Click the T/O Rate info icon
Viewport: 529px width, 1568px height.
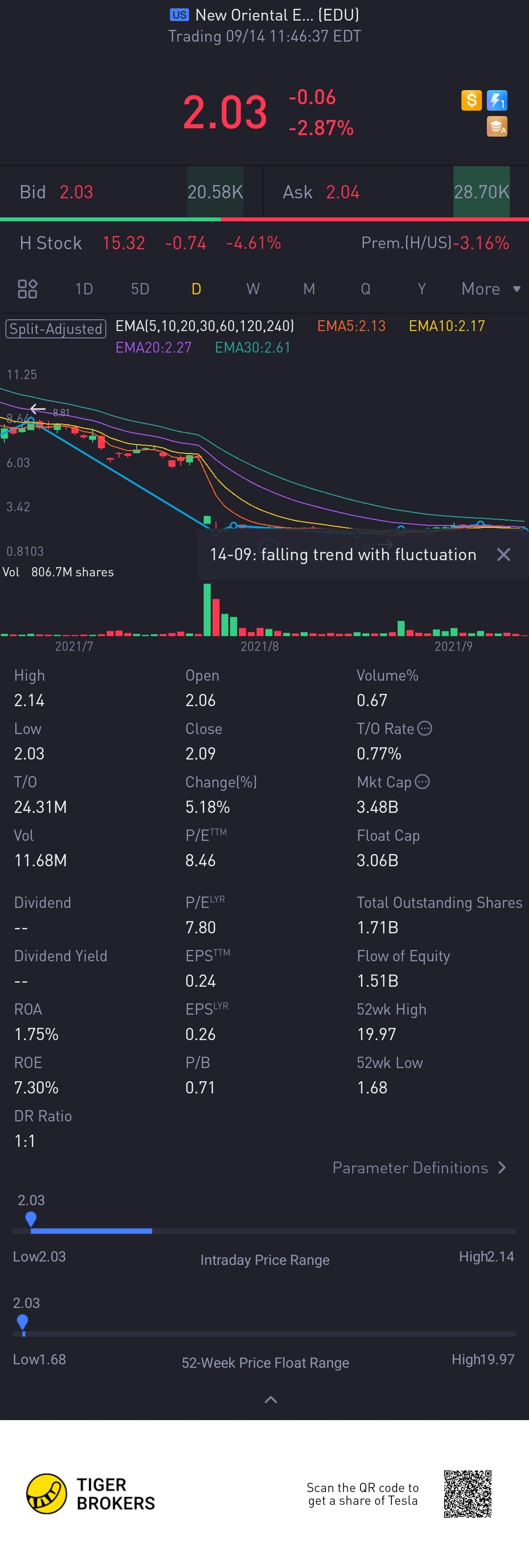click(x=425, y=728)
